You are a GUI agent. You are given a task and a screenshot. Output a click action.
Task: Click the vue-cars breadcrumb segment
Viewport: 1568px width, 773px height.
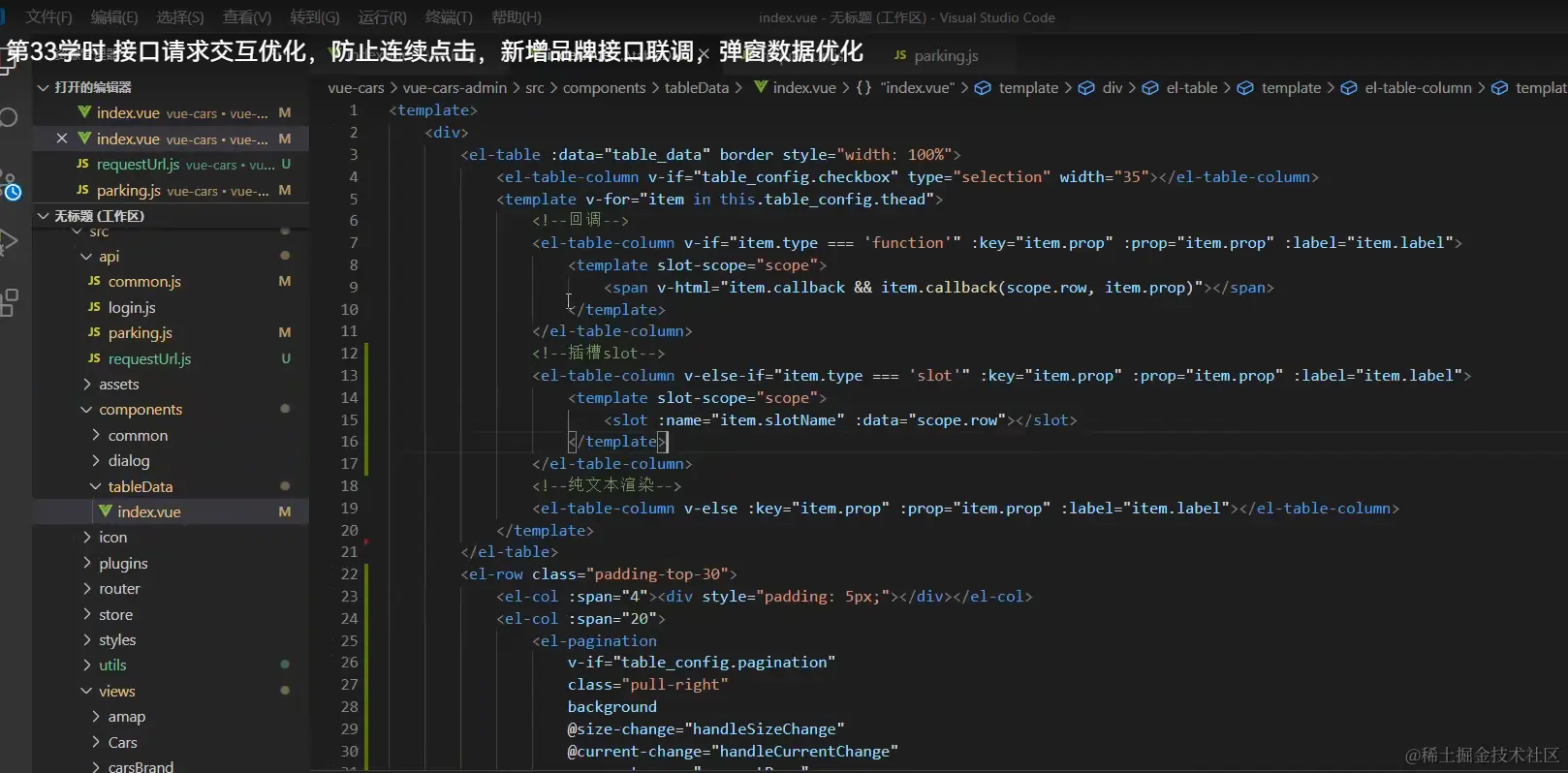click(x=356, y=87)
